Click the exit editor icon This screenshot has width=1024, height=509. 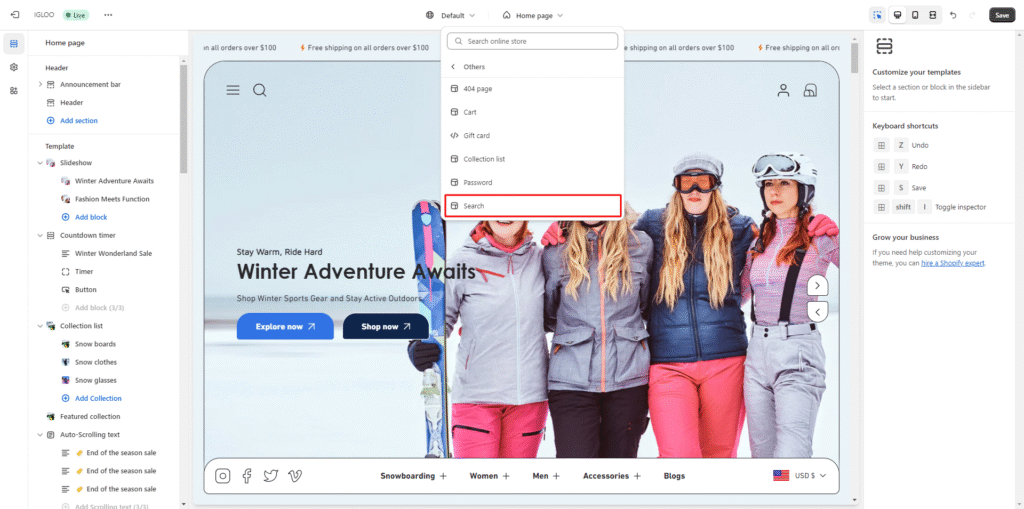click(x=15, y=15)
